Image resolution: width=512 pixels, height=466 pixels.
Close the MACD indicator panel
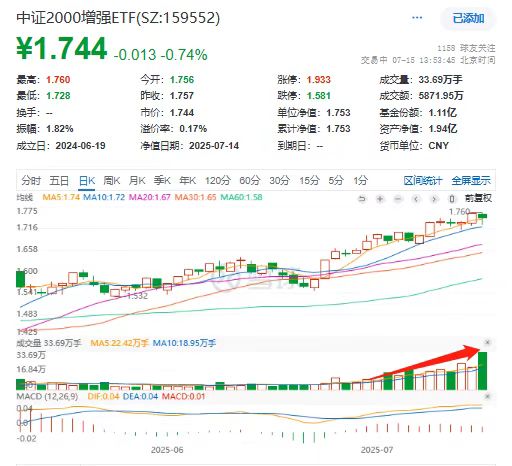tap(487, 396)
